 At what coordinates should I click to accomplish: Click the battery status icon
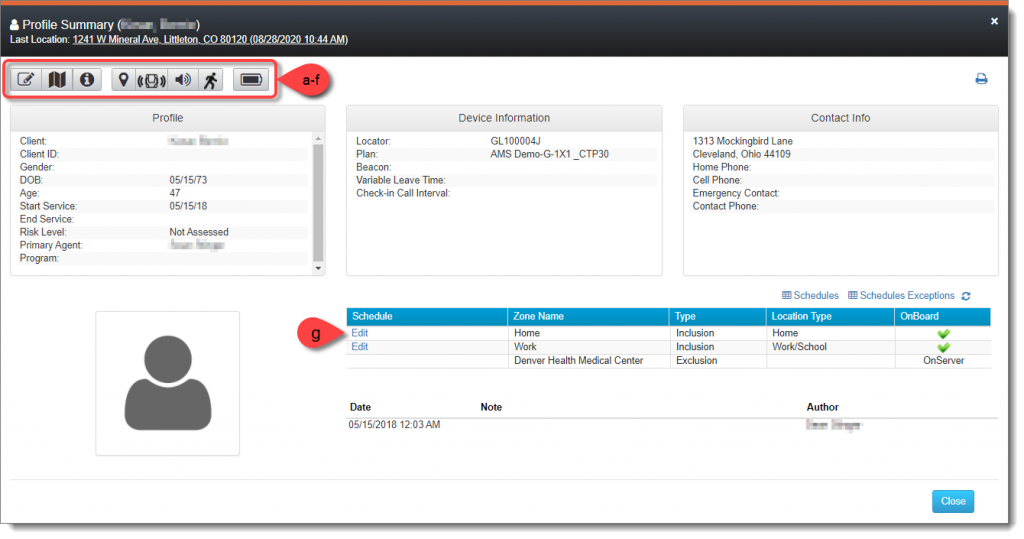tap(251, 80)
